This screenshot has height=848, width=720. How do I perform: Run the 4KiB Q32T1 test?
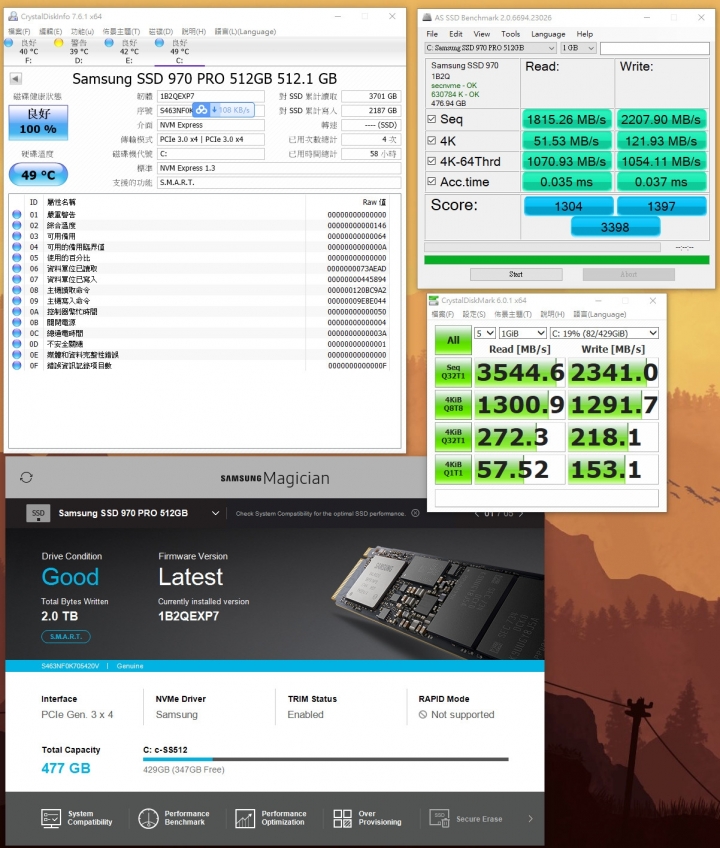click(453, 437)
